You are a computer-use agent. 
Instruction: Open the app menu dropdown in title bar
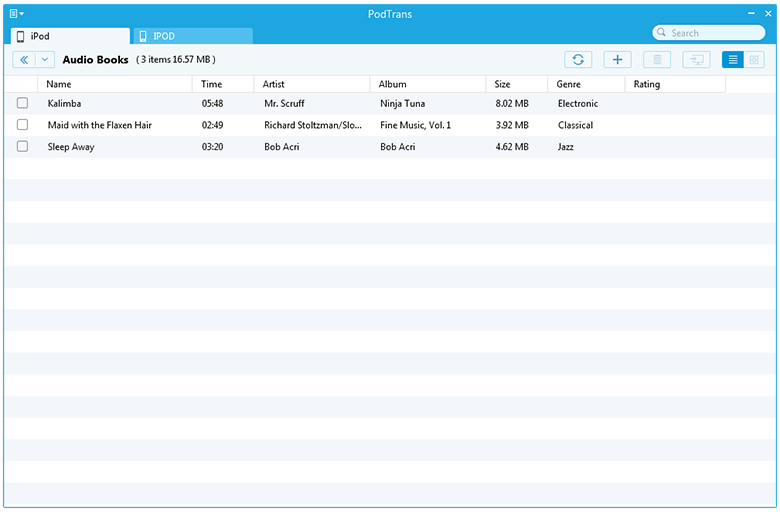click(x=17, y=13)
